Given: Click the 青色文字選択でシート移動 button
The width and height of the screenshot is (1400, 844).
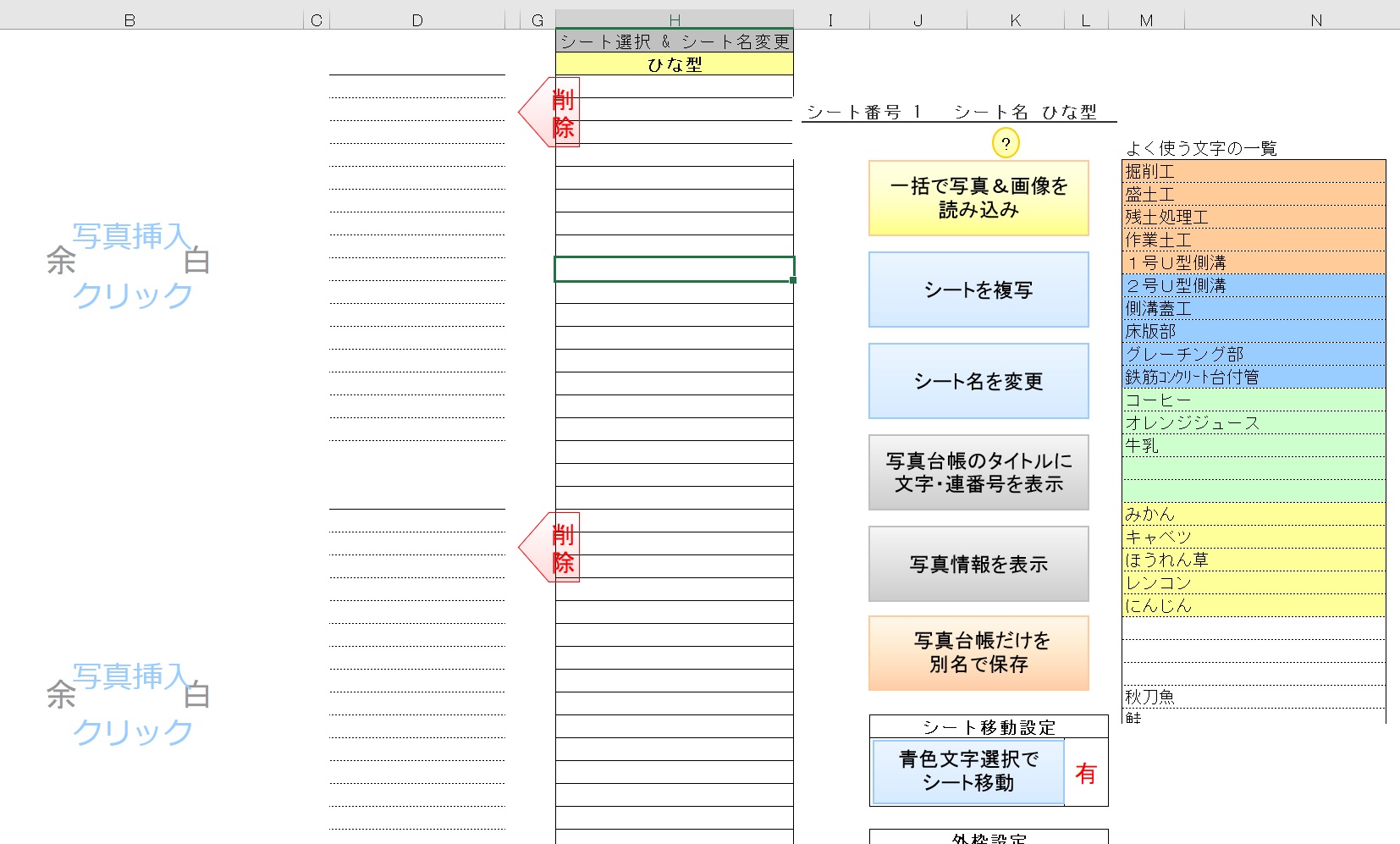Looking at the screenshot, I should (967, 771).
